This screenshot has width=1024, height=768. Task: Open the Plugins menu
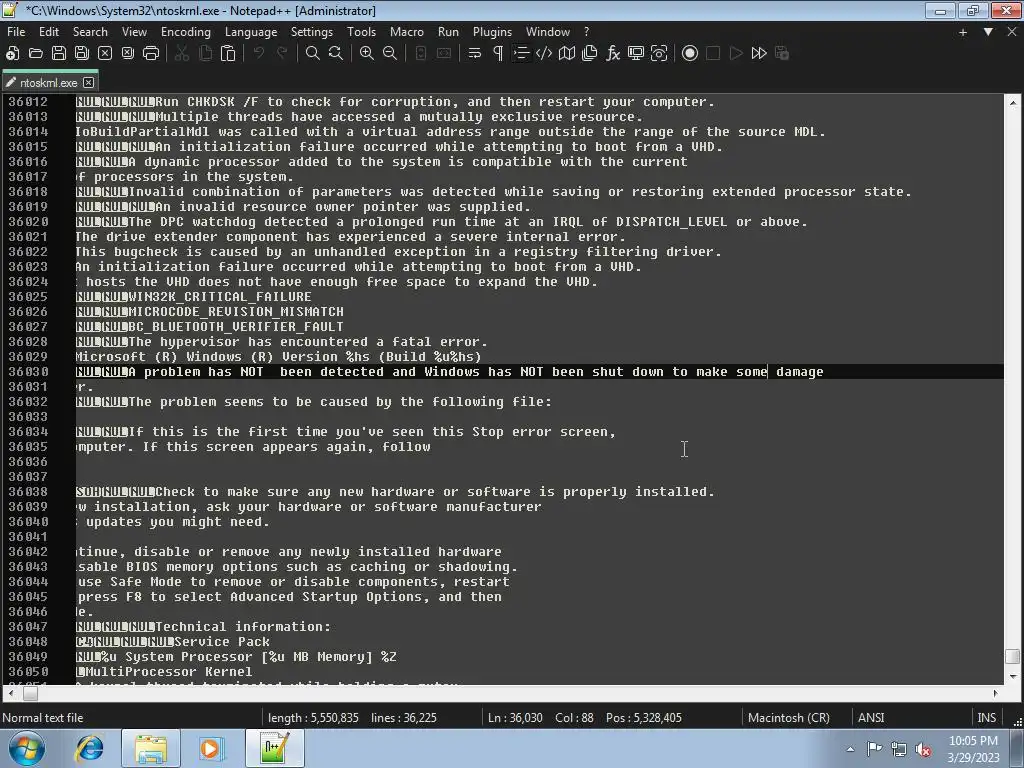pyautogui.click(x=492, y=32)
